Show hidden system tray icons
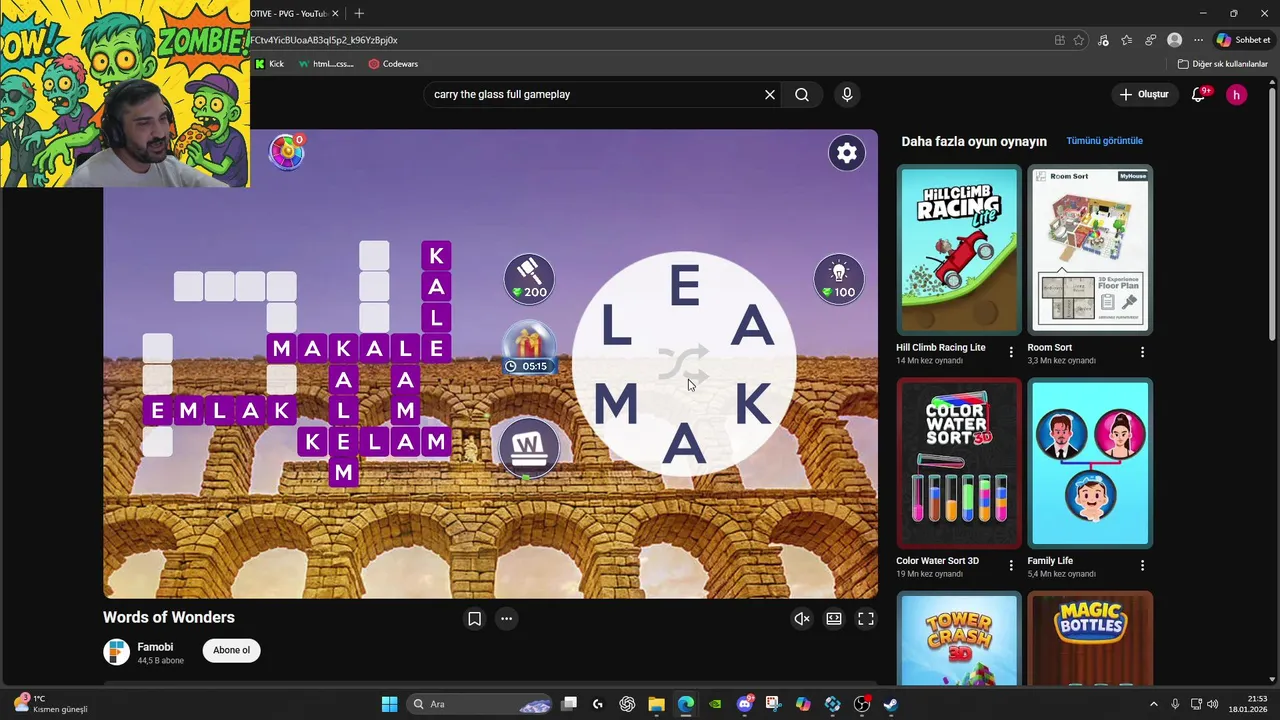The width and height of the screenshot is (1280, 720). click(1153, 704)
